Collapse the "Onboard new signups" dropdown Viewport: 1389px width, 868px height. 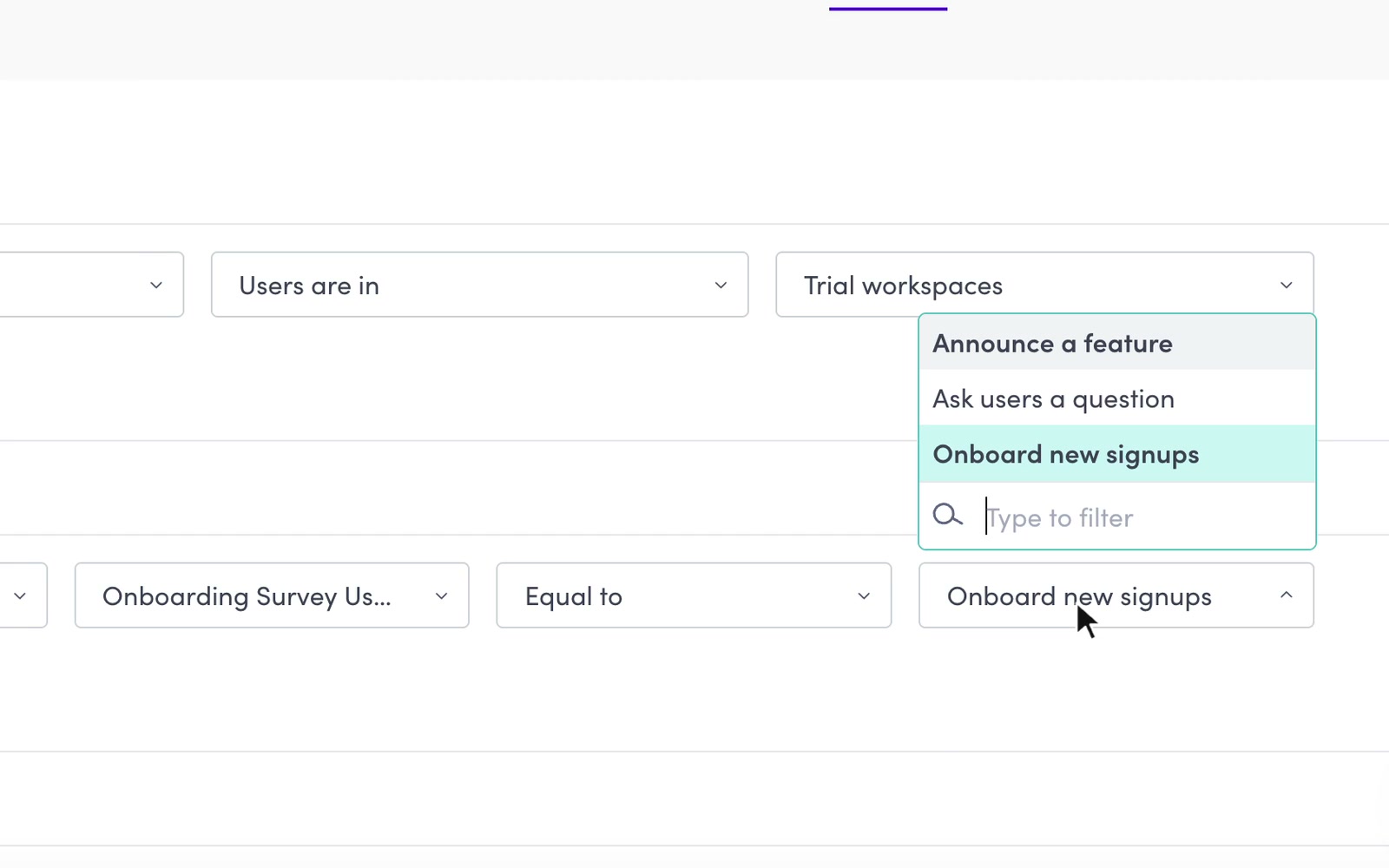[x=1116, y=595]
